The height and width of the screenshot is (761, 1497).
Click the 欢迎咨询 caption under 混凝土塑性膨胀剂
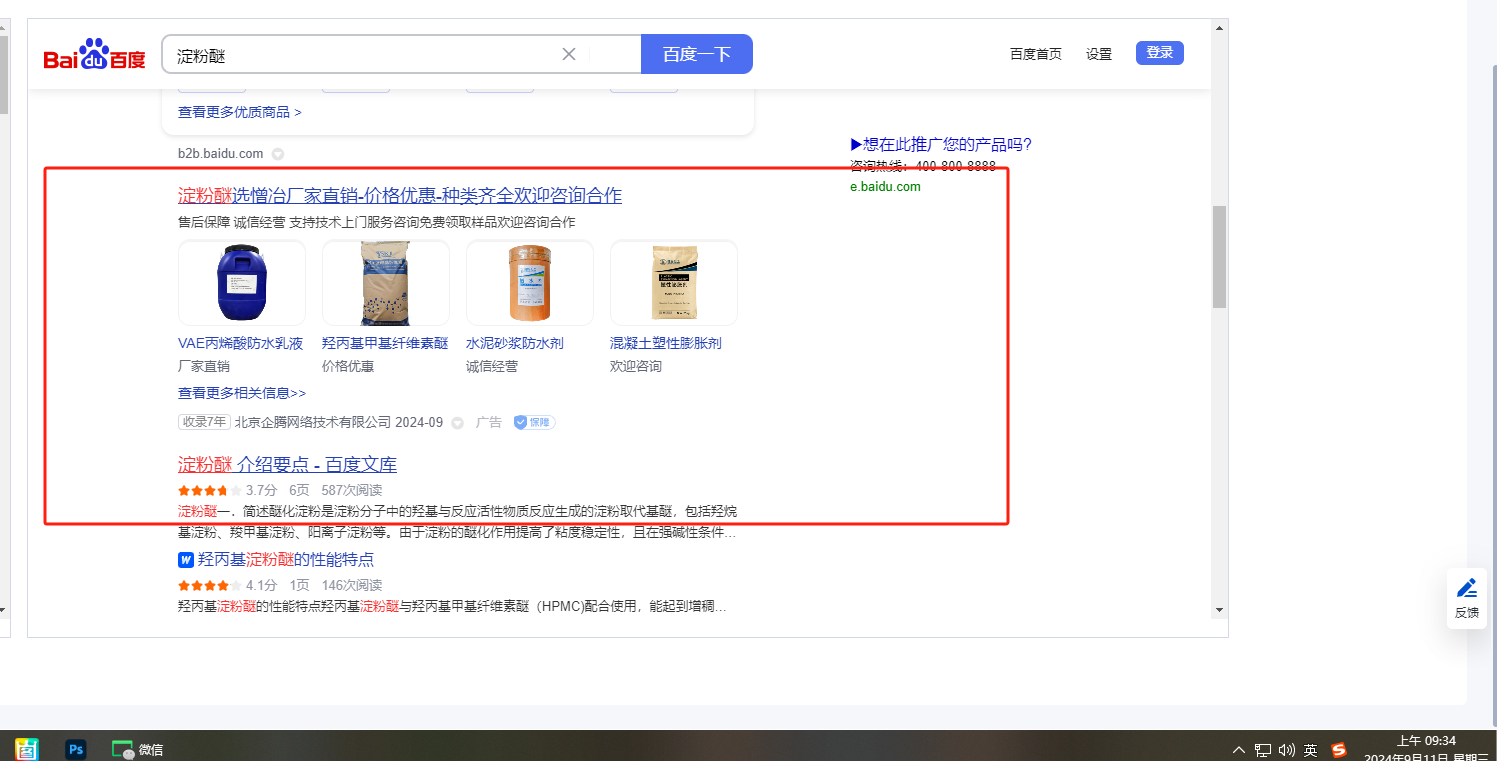pyautogui.click(x=636, y=366)
